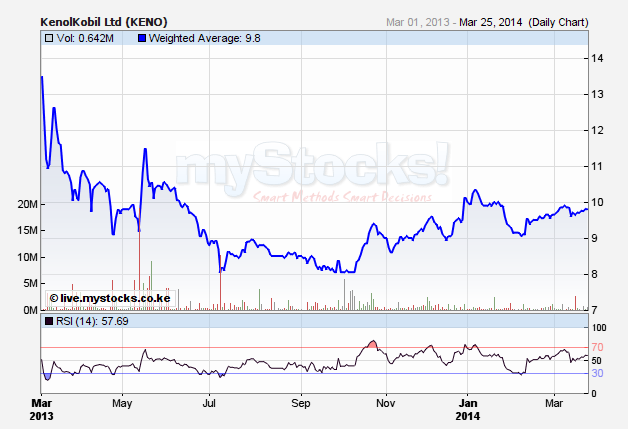The image size is (628, 429).
Task: Click the blue Weighted Average legend swatch
Action: (140, 38)
